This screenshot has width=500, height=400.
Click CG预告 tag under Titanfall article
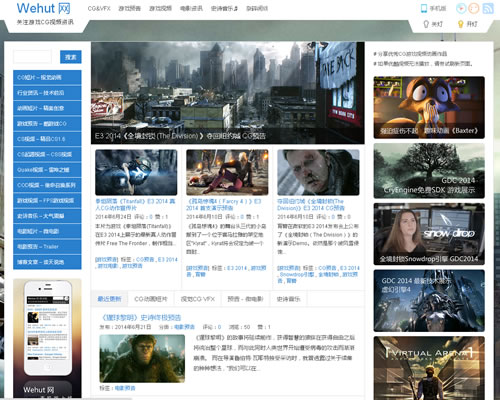(145, 259)
